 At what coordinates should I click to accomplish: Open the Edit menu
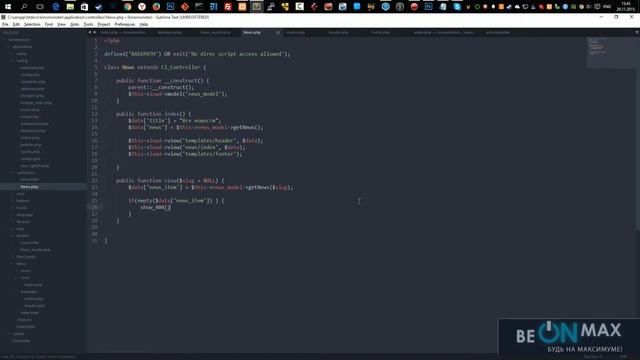(x=16, y=24)
